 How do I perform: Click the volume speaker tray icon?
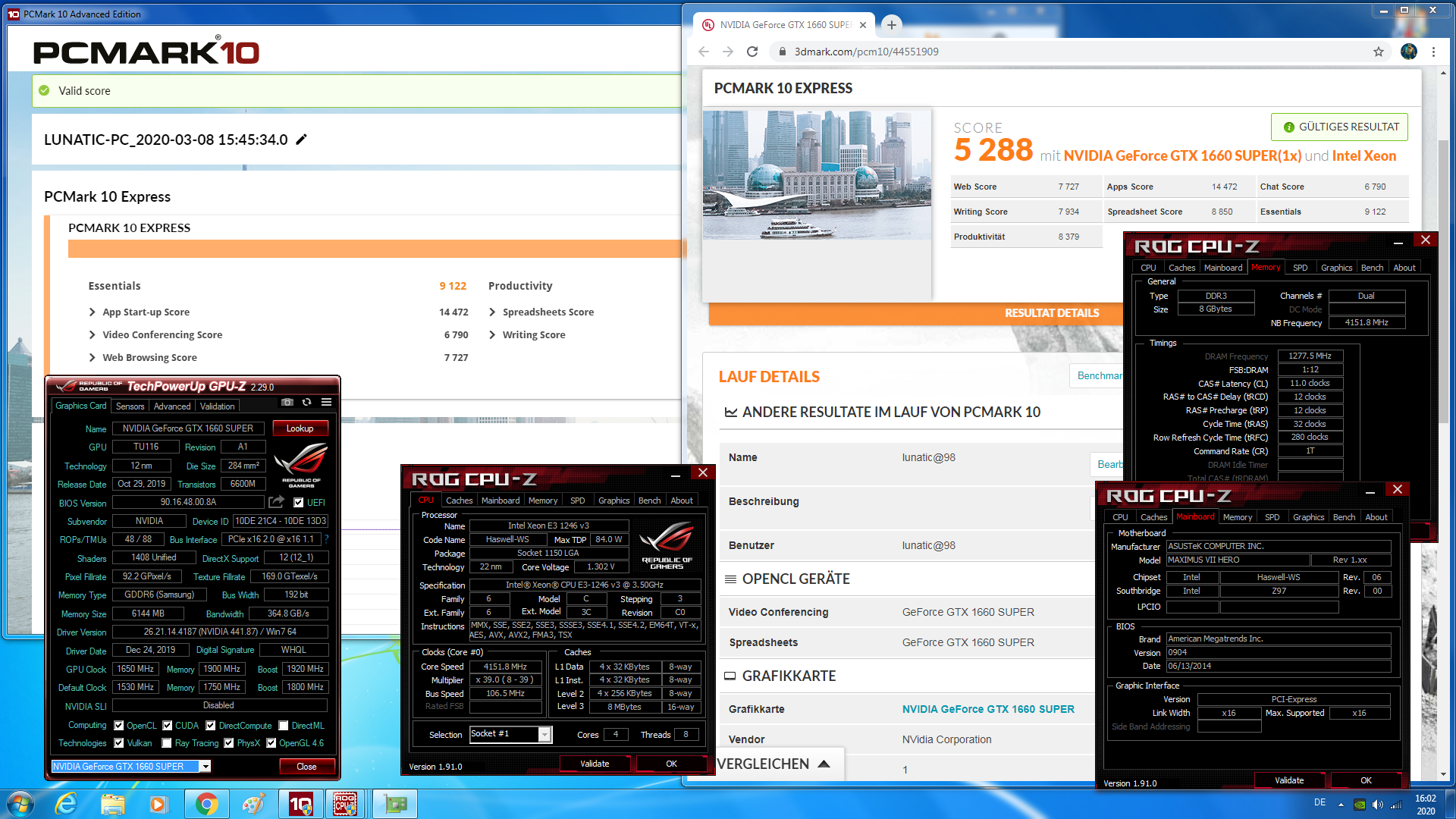(1378, 805)
